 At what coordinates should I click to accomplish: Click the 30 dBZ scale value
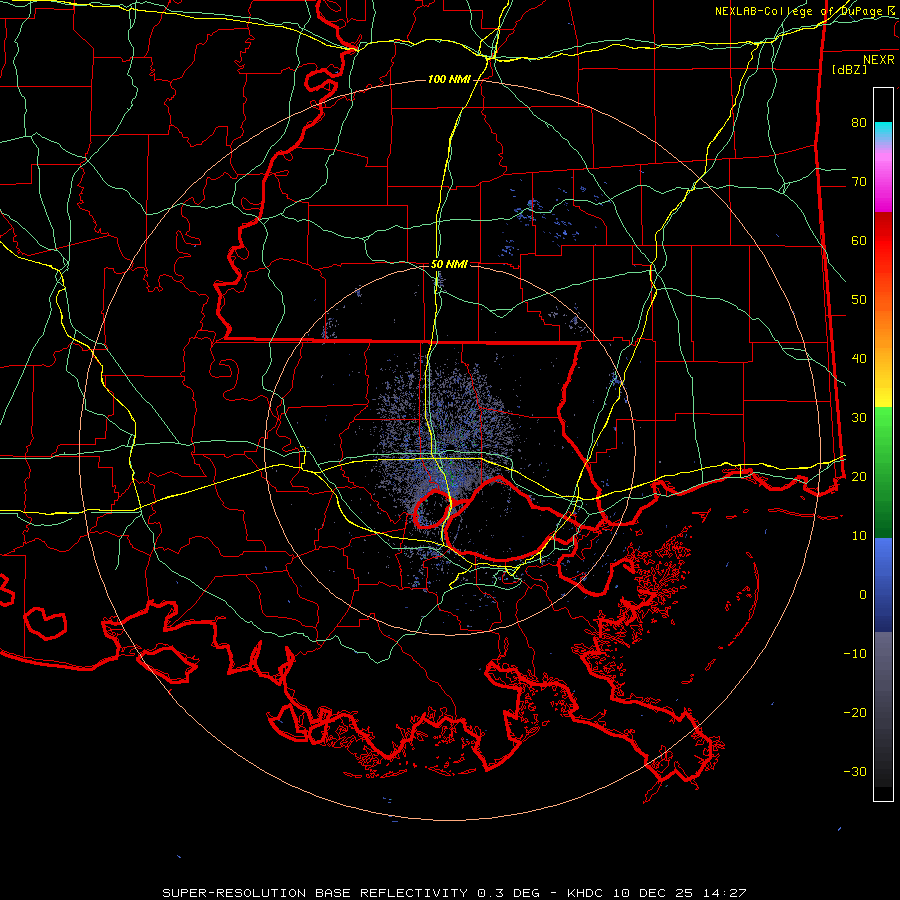(x=859, y=417)
